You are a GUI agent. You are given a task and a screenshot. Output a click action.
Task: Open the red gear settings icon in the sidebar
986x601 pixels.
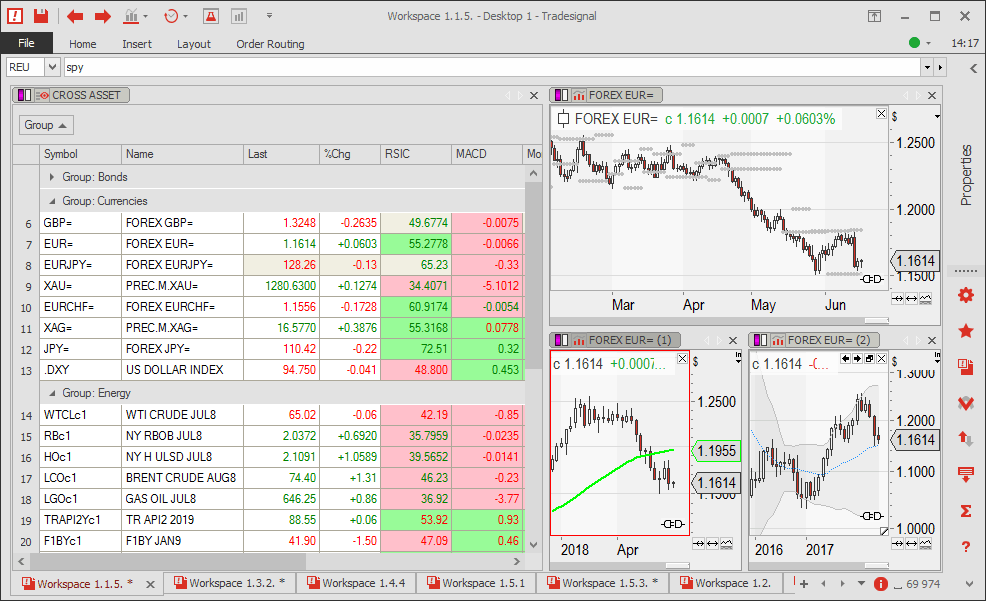966,294
